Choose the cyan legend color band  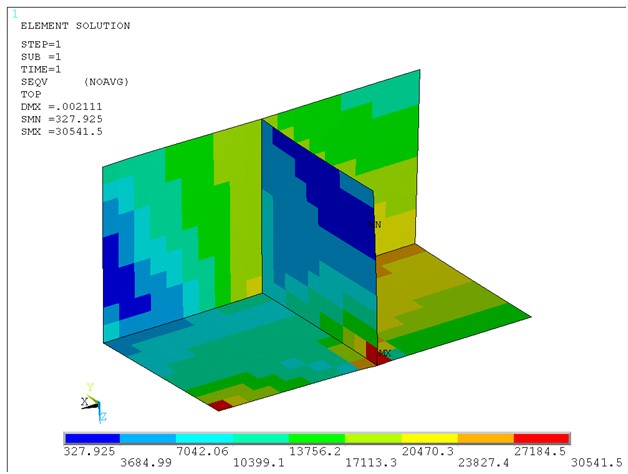coord(204,439)
